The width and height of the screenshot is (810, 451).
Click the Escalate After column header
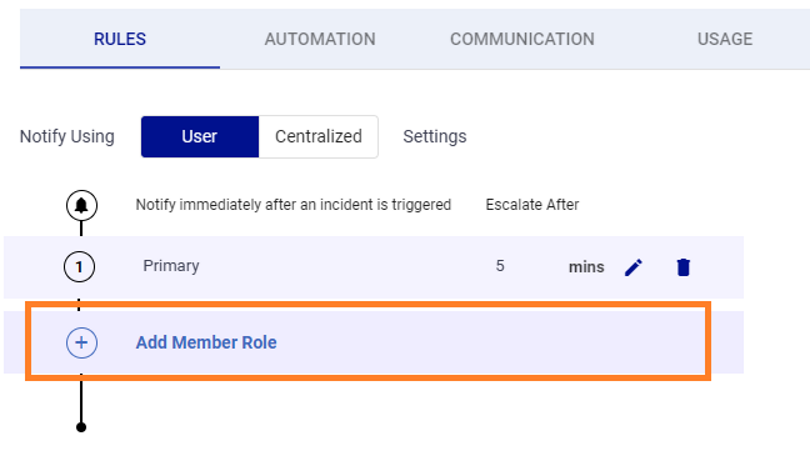pos(532,205)
